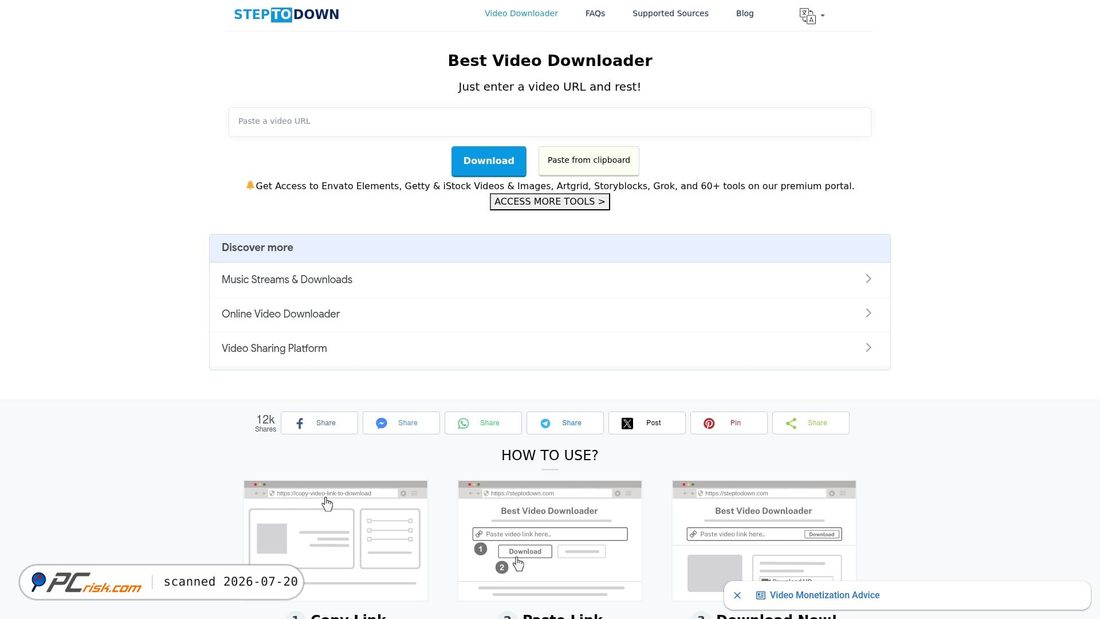
Task: Click Paste Link step illustration
Action: (549, 540)
